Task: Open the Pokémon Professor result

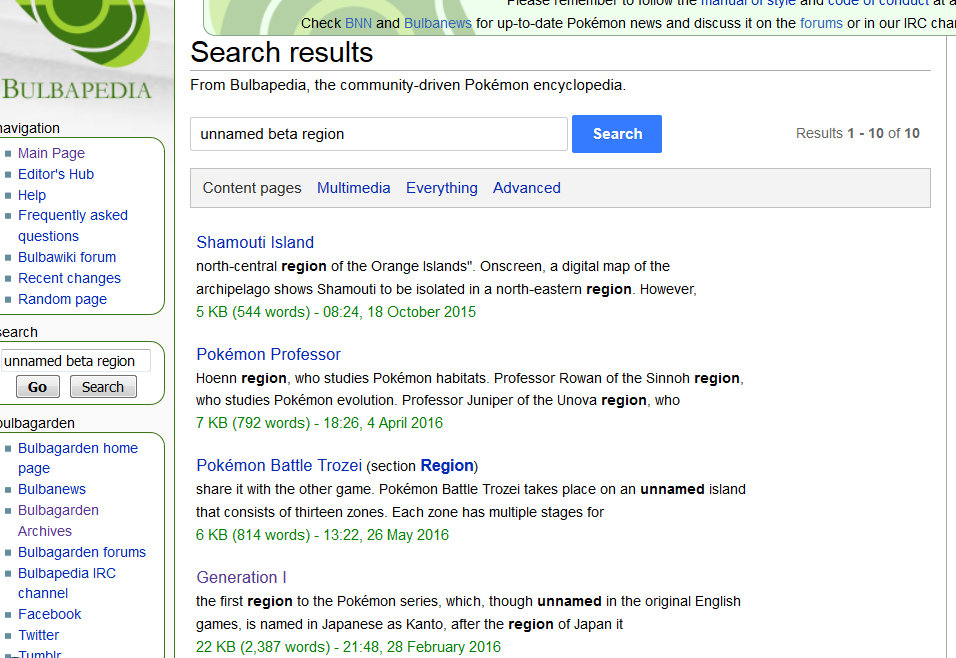Action: pyautogui.click(x=268, y=354)
